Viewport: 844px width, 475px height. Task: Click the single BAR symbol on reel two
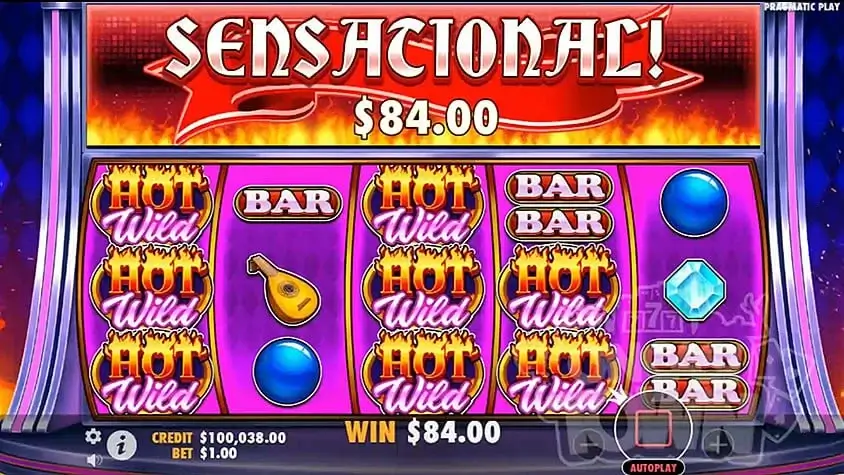pos(288,203)
